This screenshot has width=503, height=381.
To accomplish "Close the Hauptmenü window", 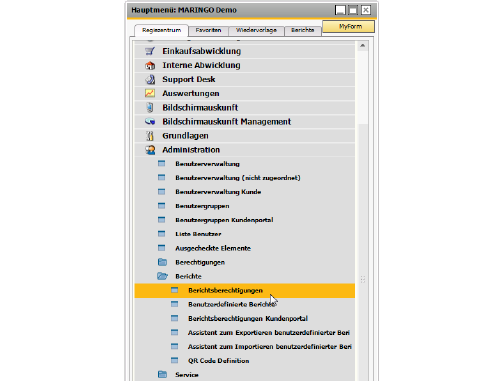I will coord(366,10).
